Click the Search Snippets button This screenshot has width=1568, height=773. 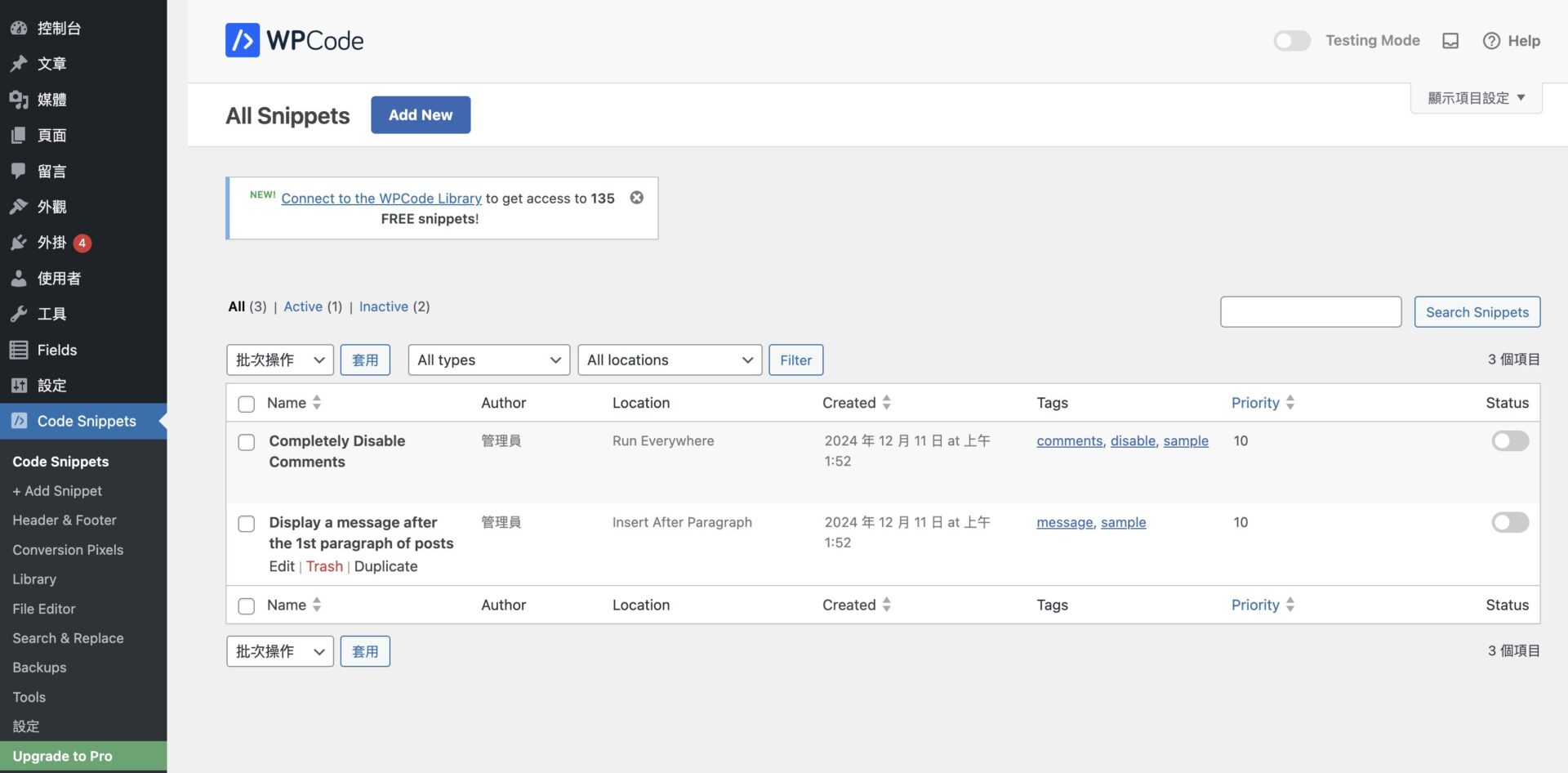coord(1477,312)
